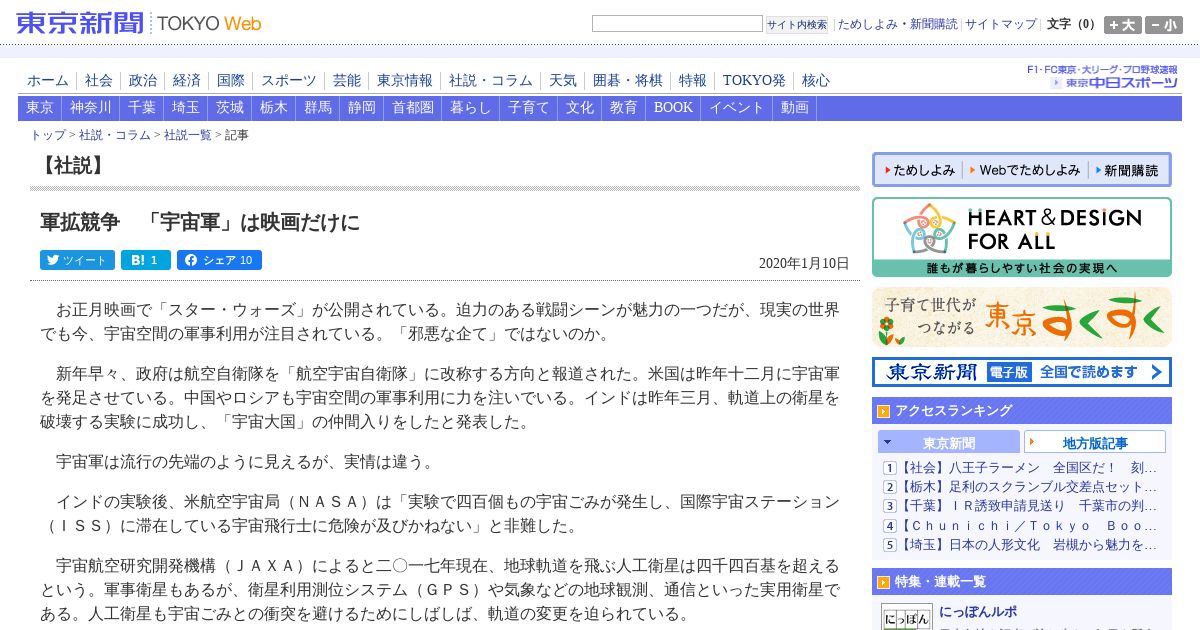Switch ranking to 地方版記事 tab

tap(1095, 442)
